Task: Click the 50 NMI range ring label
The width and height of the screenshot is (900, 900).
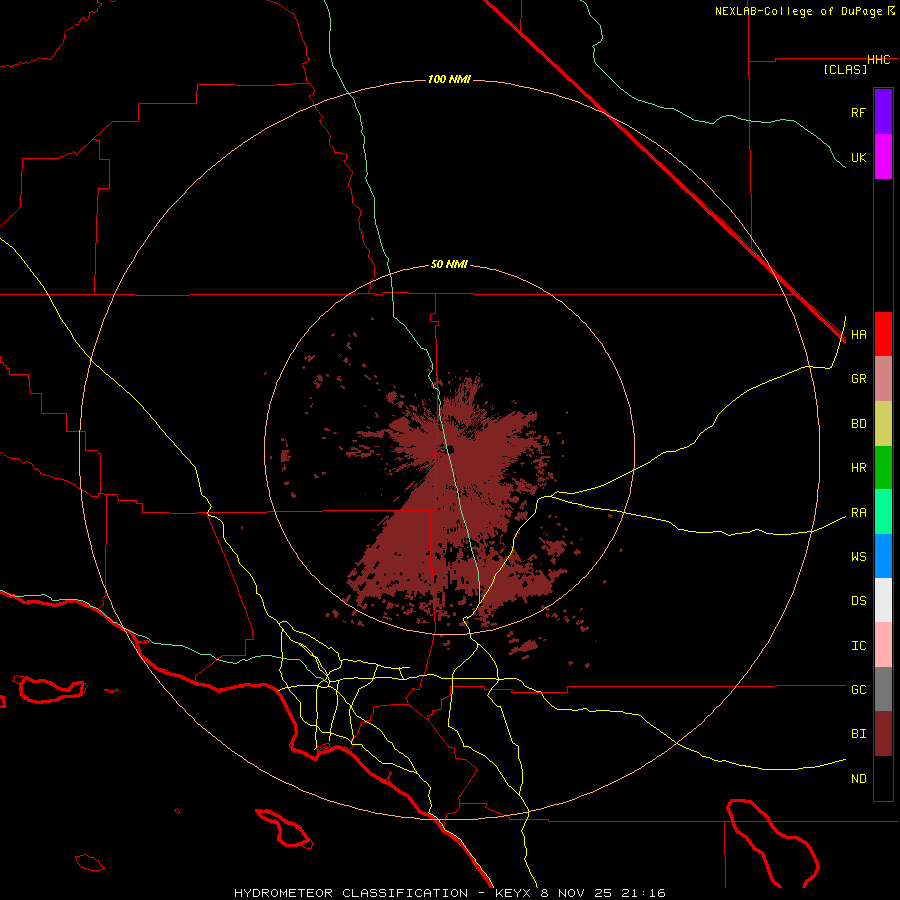Action: point(449,265)
